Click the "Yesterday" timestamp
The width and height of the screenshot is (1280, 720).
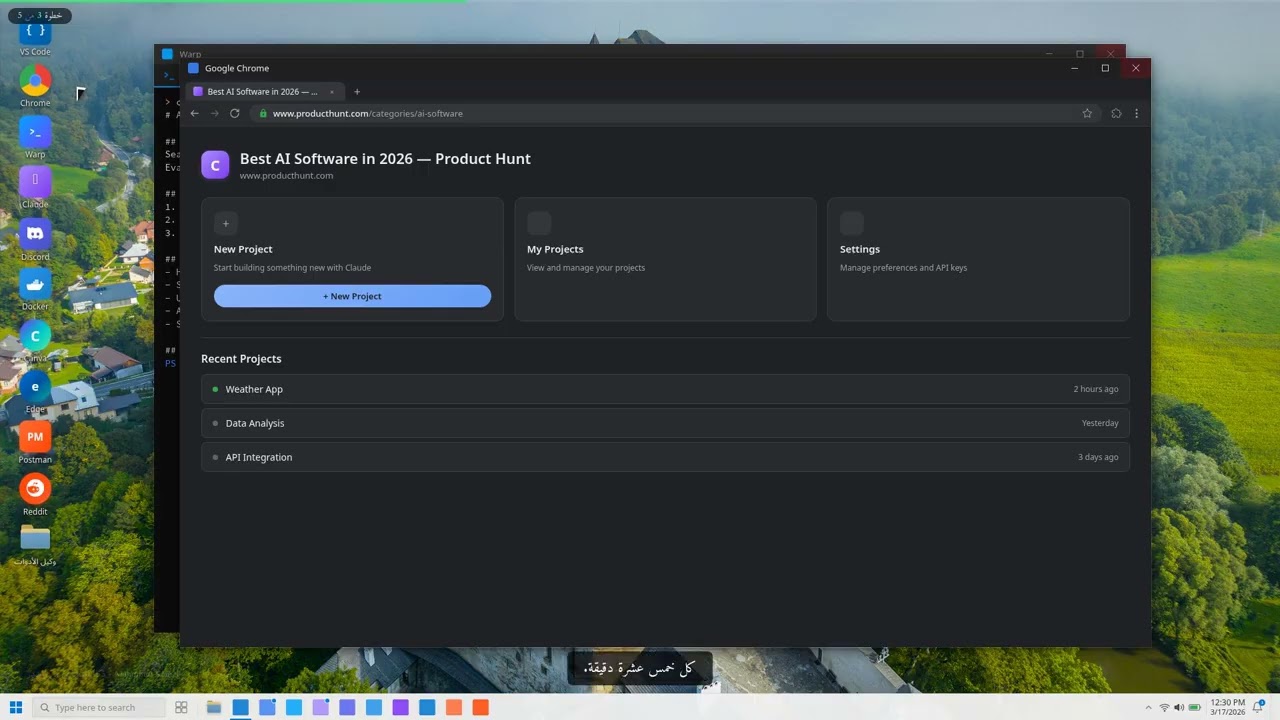1100,423
